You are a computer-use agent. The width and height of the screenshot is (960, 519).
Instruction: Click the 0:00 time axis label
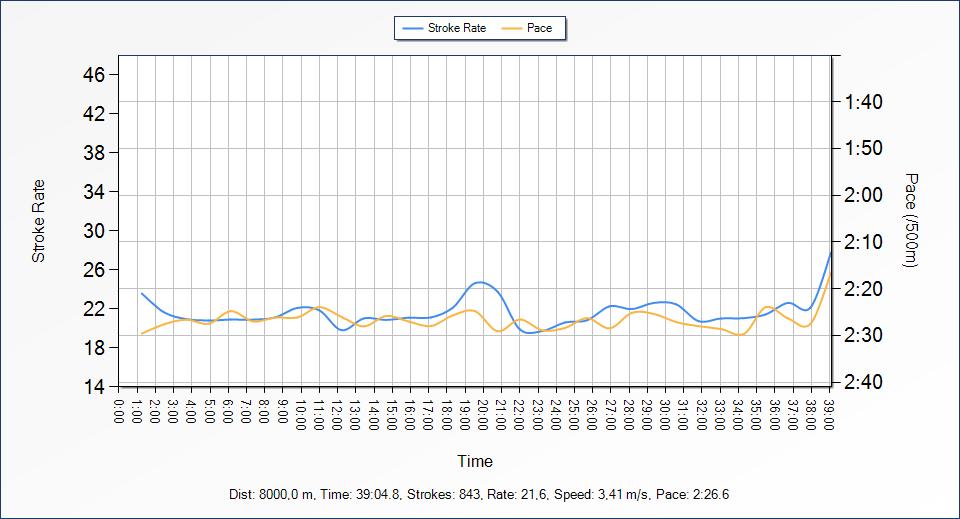[119, 411]
